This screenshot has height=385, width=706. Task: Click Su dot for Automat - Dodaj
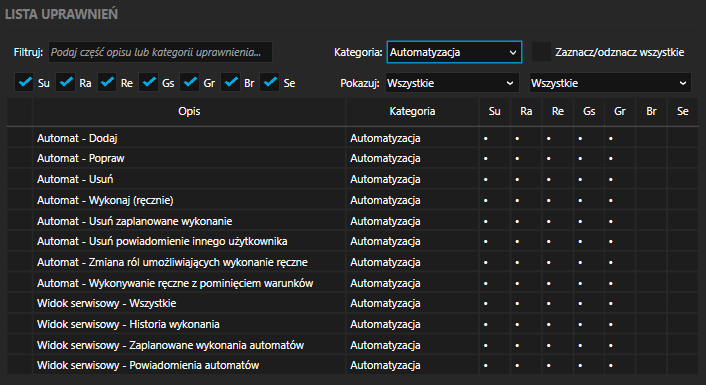(486, 139)
